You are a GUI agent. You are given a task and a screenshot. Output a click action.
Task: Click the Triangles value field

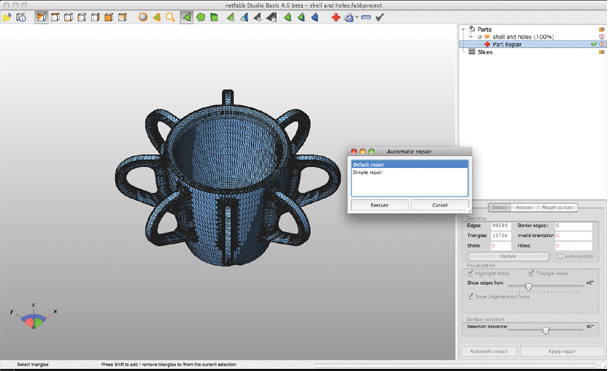click(501, 235)
